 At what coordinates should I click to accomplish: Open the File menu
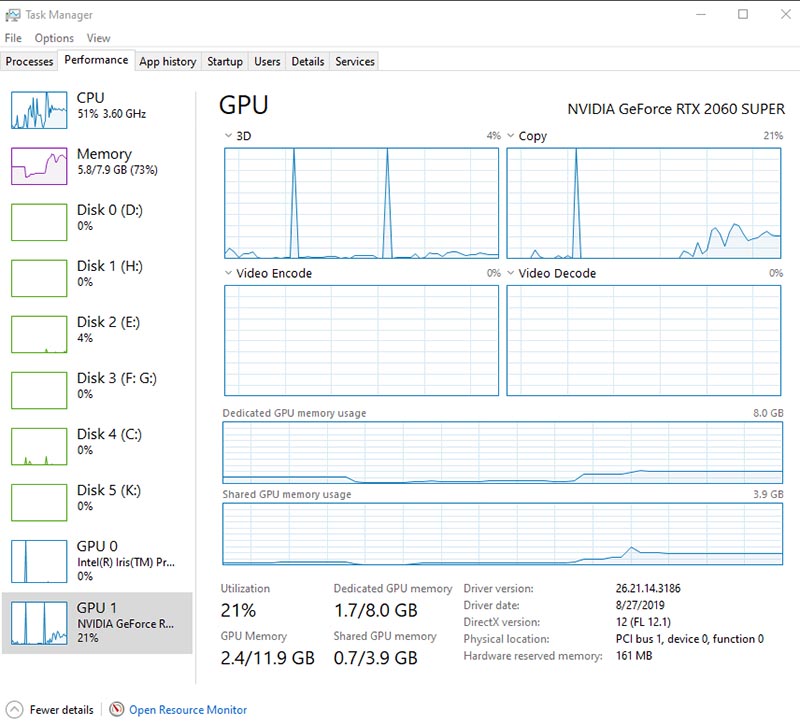pyautogui.click(x=13, y=38)
